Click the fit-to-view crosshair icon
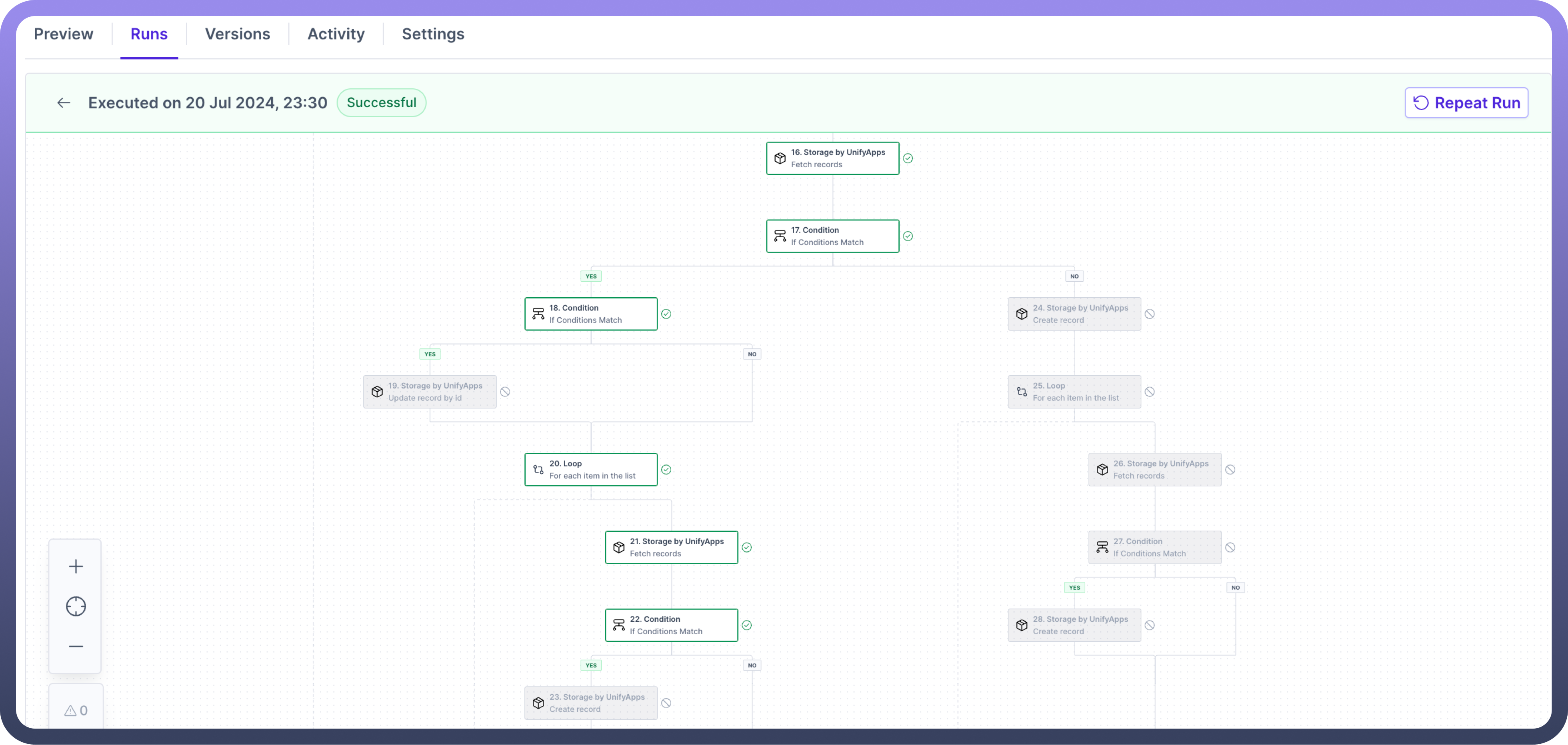This screenshot has height=745, width=1568. [x=76, y=606]
